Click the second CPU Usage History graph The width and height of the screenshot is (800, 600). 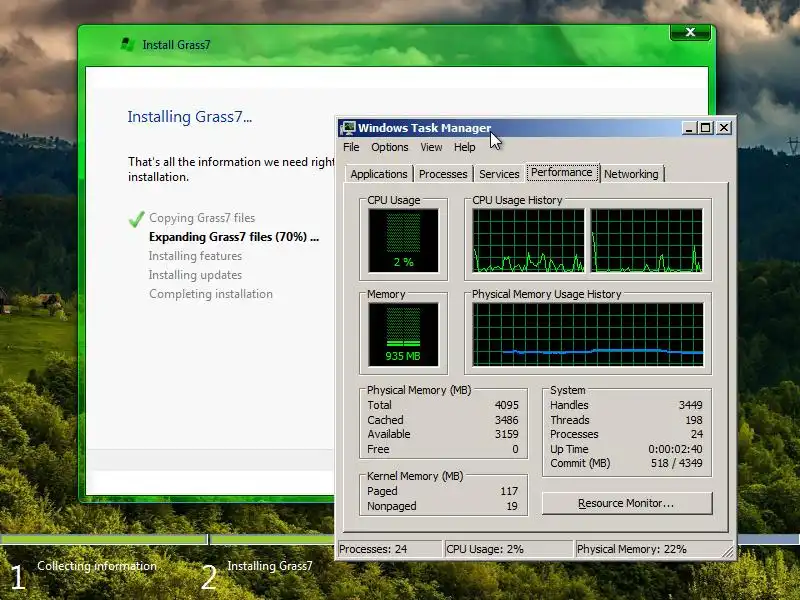pos(646,240)
